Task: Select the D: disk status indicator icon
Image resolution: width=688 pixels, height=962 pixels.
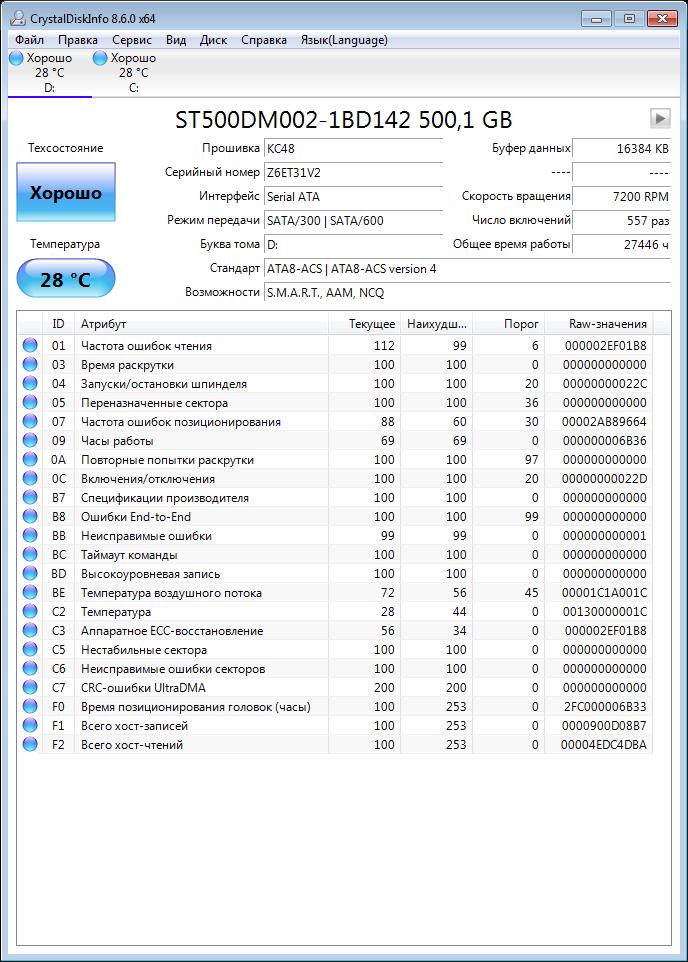Action: point(16,58)
